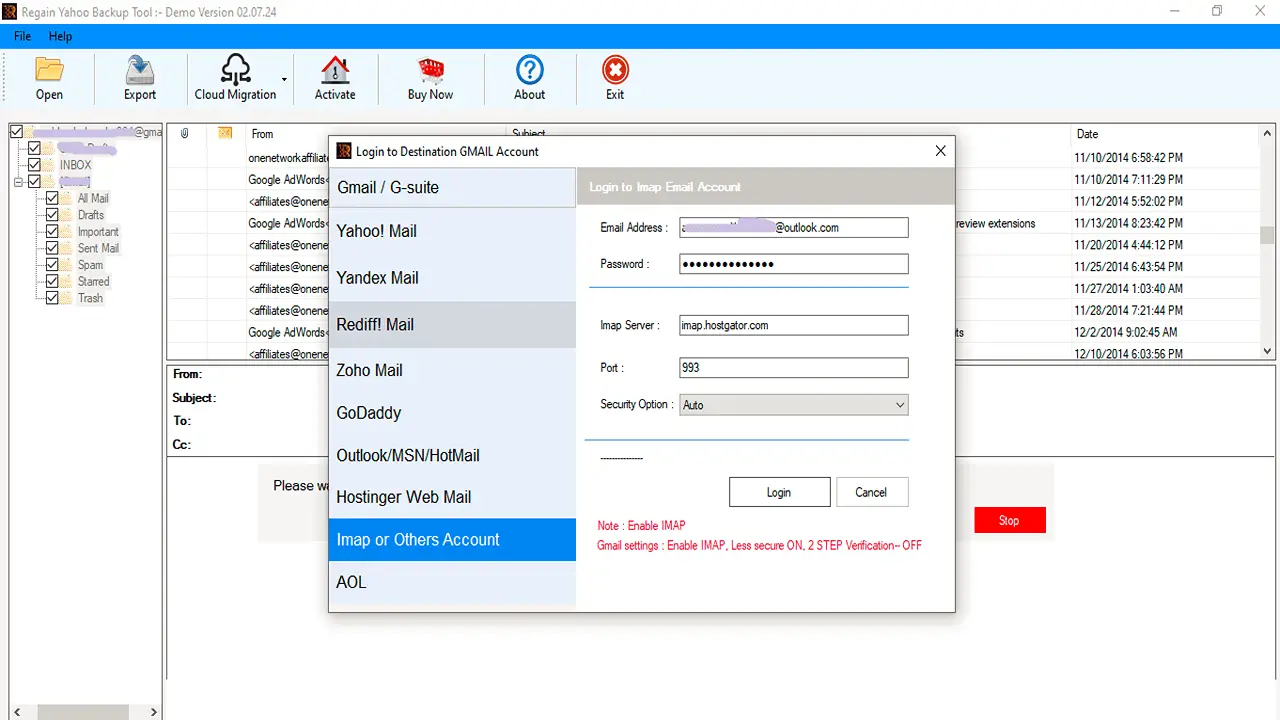Toggle the Sent Mail checkbox

click(52, 248)
